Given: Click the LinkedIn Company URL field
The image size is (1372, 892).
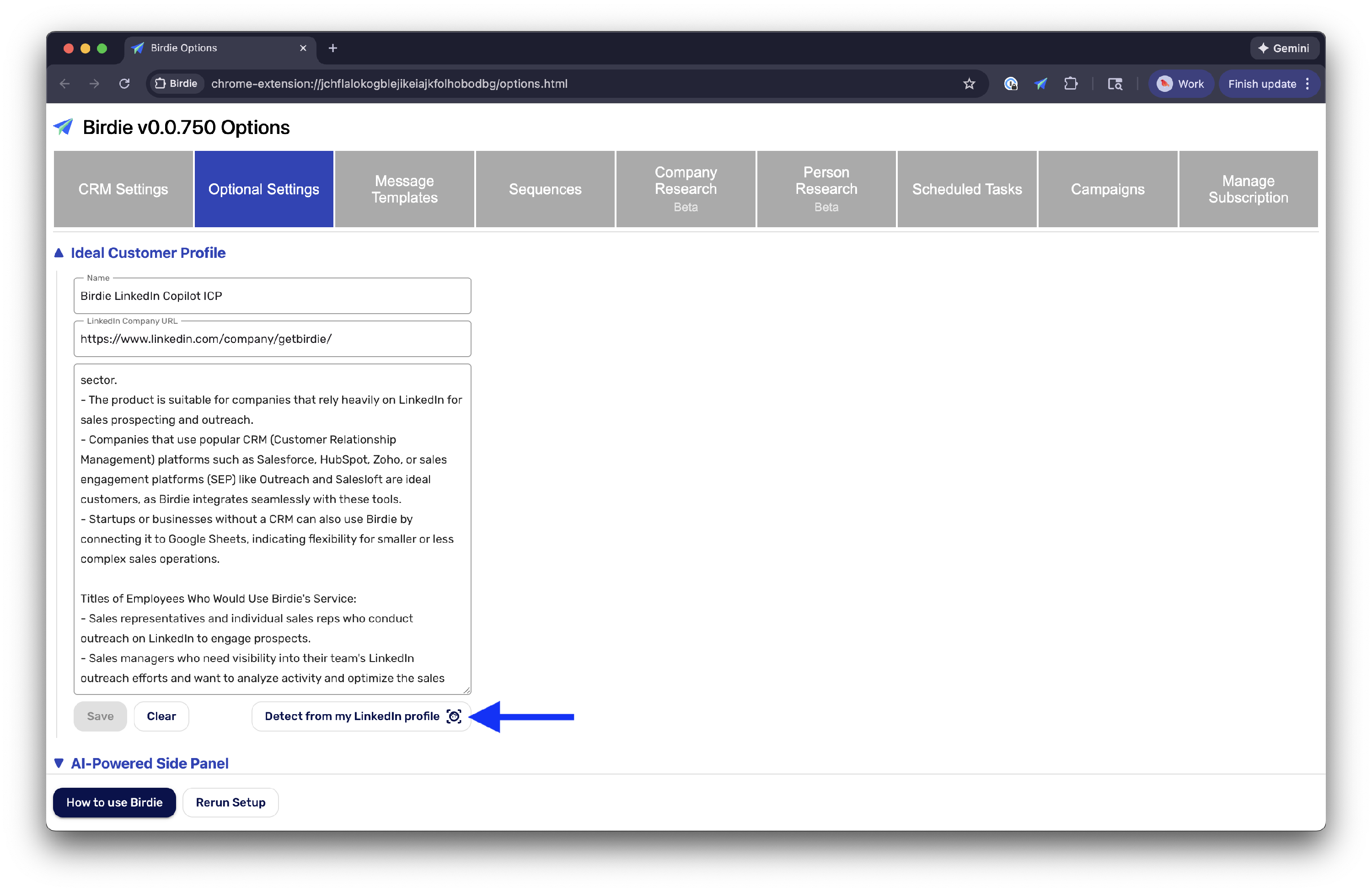Looking at the screenshot, I should coord(272,339).
